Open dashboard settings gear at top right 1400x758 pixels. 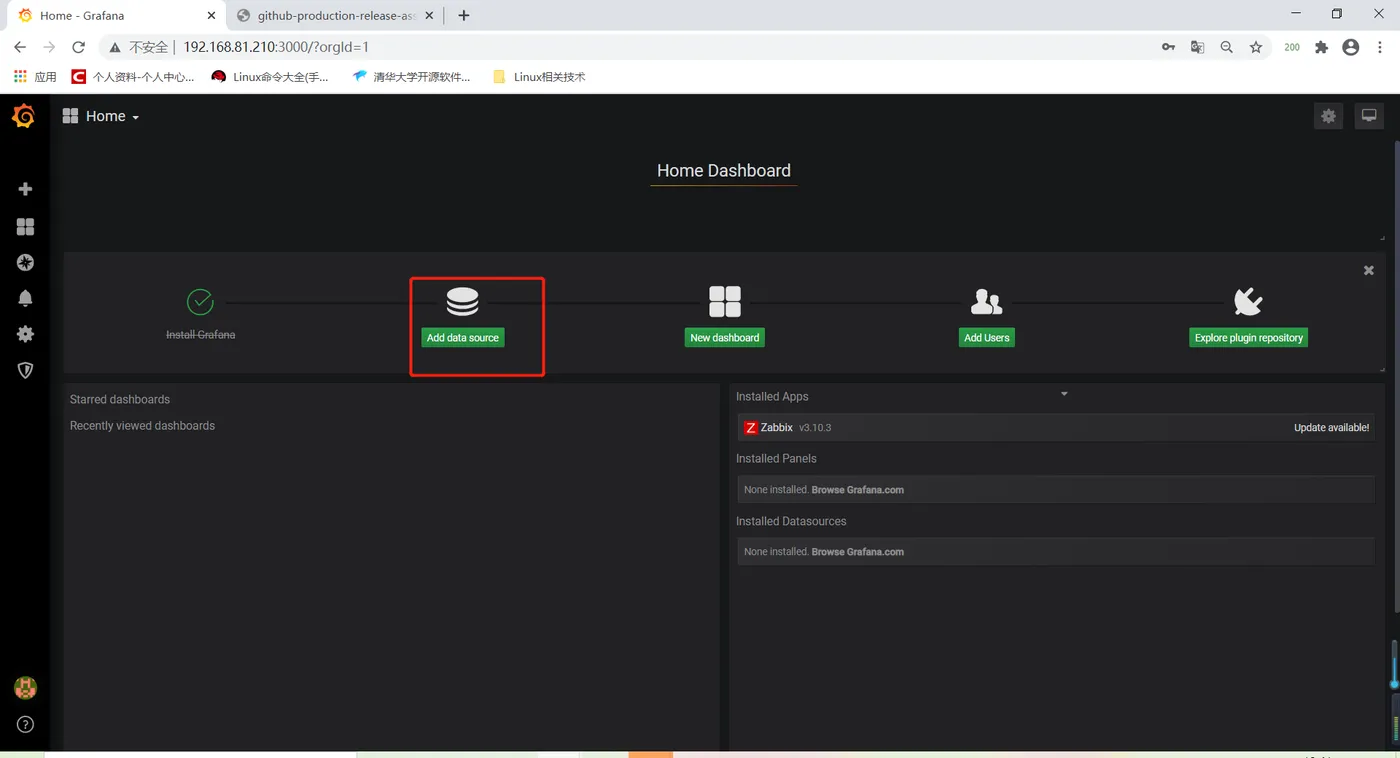click(x=1328, y=116)
